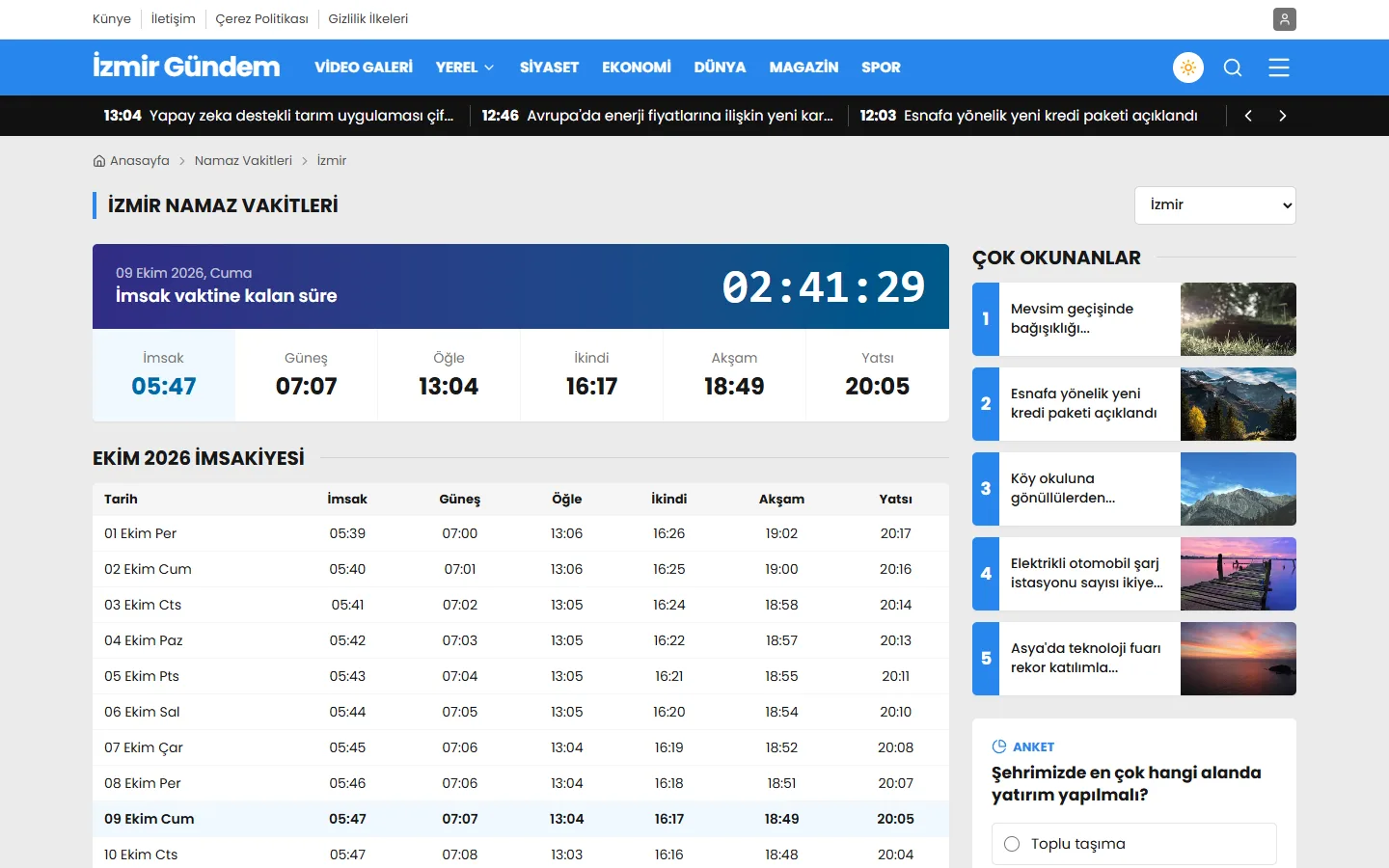Toggle the light/dark theme sun button
This screenshot has height=868, width=1389.
1188,68
